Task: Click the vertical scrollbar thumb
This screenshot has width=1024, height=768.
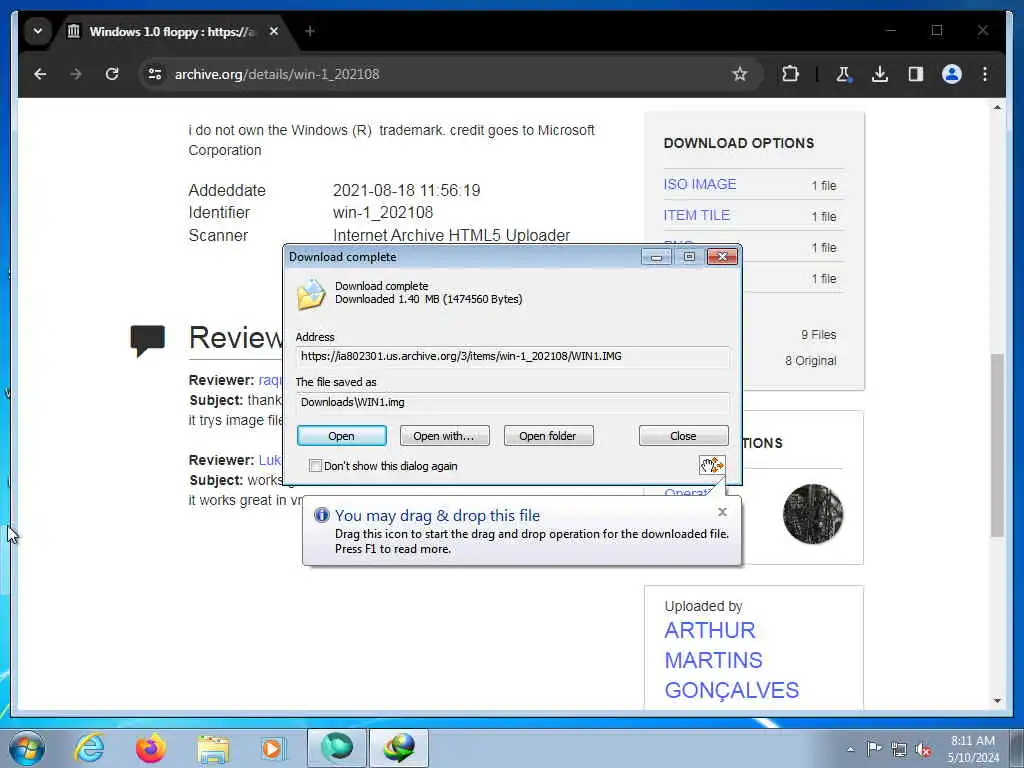Action: (997, 445)
